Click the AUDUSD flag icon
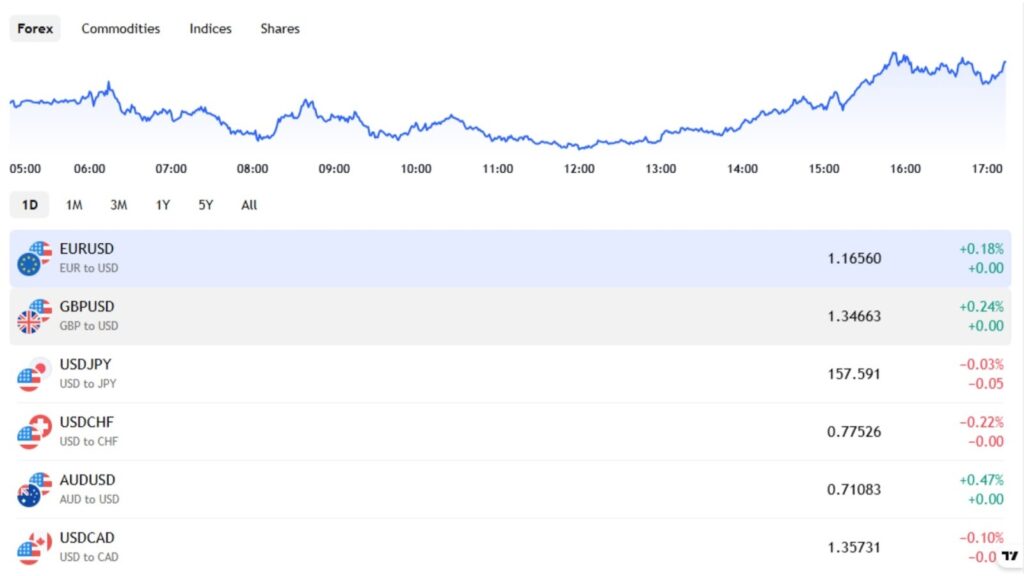Viewport: 1024px width, 576px height. (x=34, y=489)
